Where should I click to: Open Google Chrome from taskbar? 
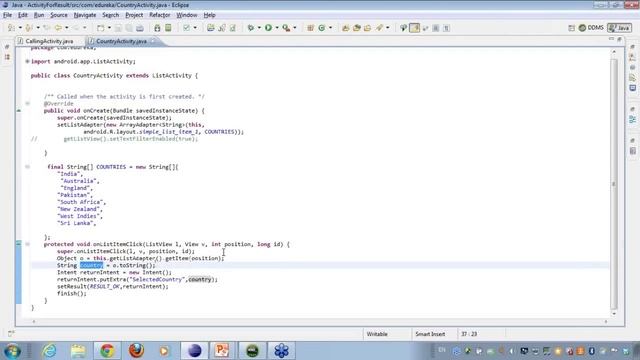107,351
